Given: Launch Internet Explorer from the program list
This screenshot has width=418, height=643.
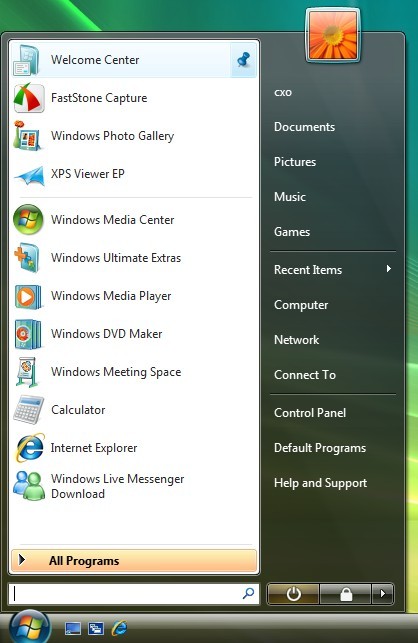Looking at the screenshot, I should coord(134,448).
